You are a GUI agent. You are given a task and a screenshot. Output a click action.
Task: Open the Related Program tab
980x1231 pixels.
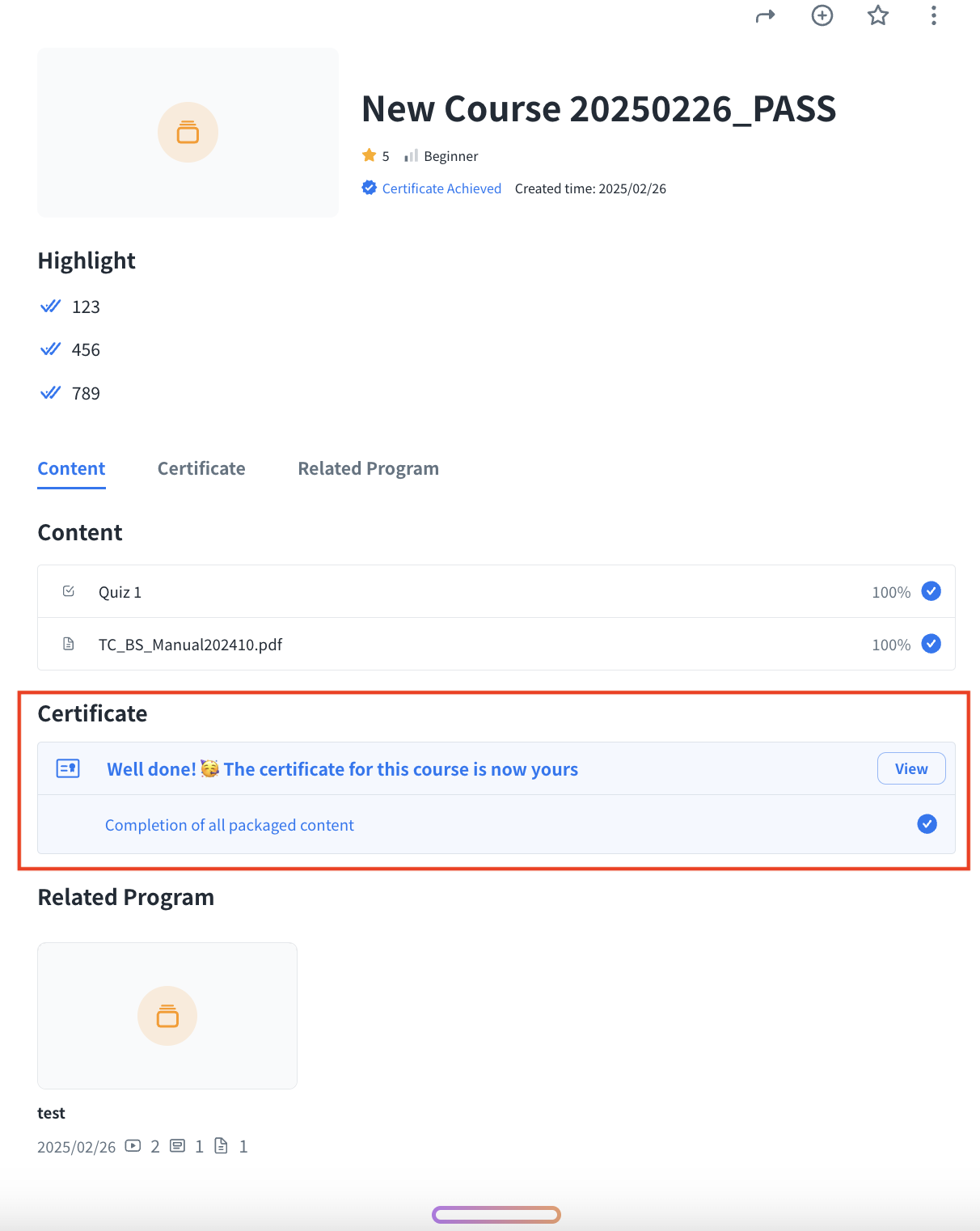pos(368,469)
